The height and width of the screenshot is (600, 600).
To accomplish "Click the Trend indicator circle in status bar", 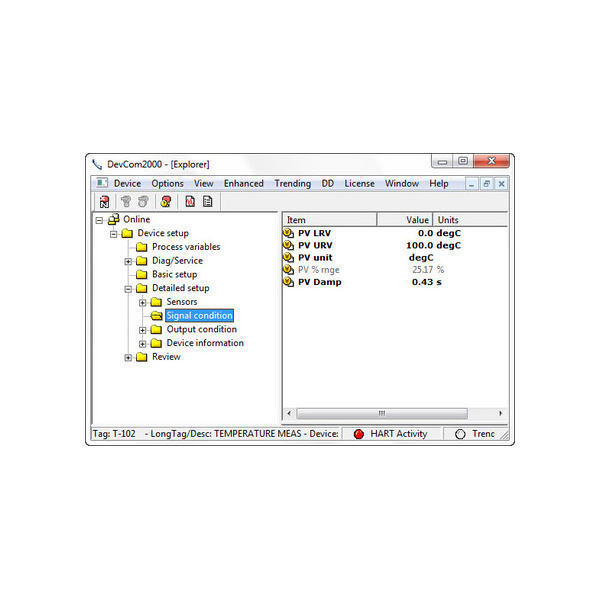I will coord(460,434).
